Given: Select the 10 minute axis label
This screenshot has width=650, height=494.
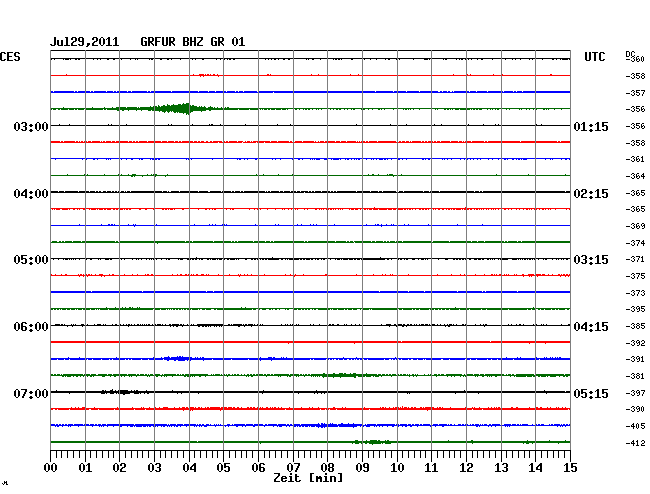Looking at the screenshot, I should [397, 468].
